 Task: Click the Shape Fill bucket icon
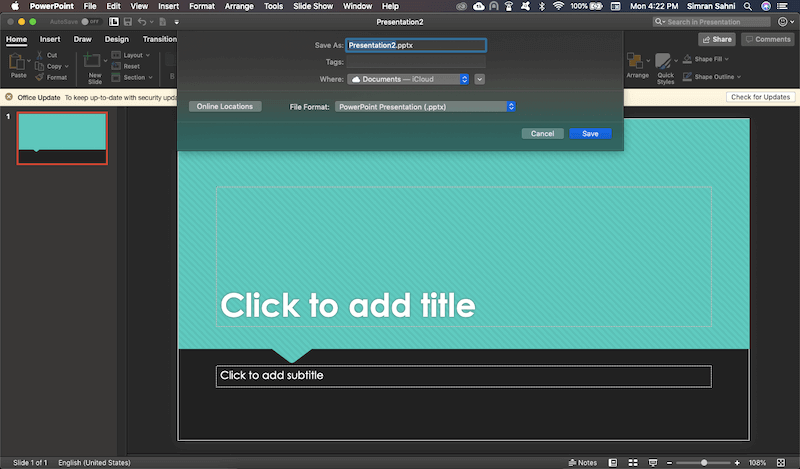(687, 59)
